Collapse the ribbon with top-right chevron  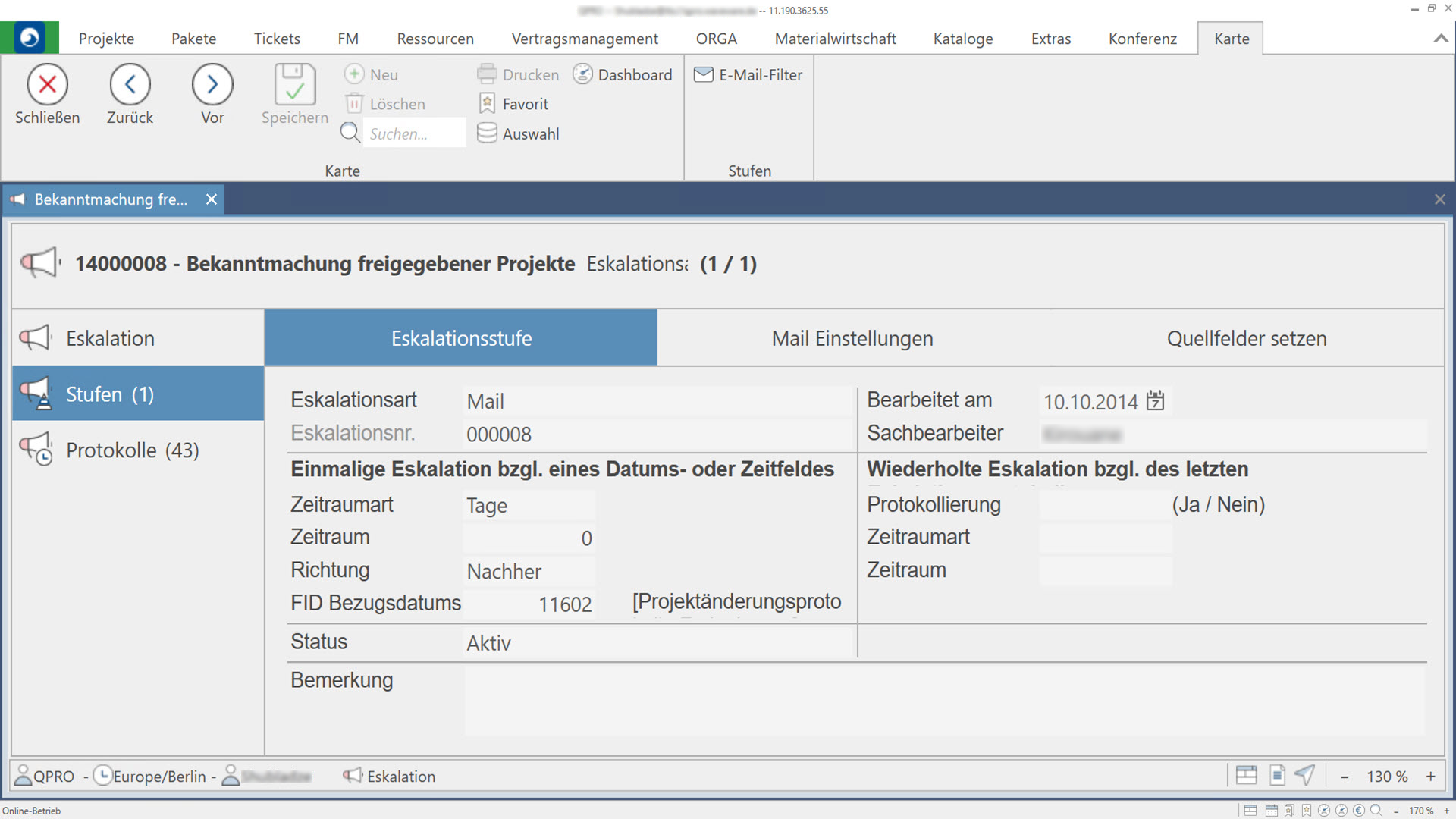pos(1440,39)
